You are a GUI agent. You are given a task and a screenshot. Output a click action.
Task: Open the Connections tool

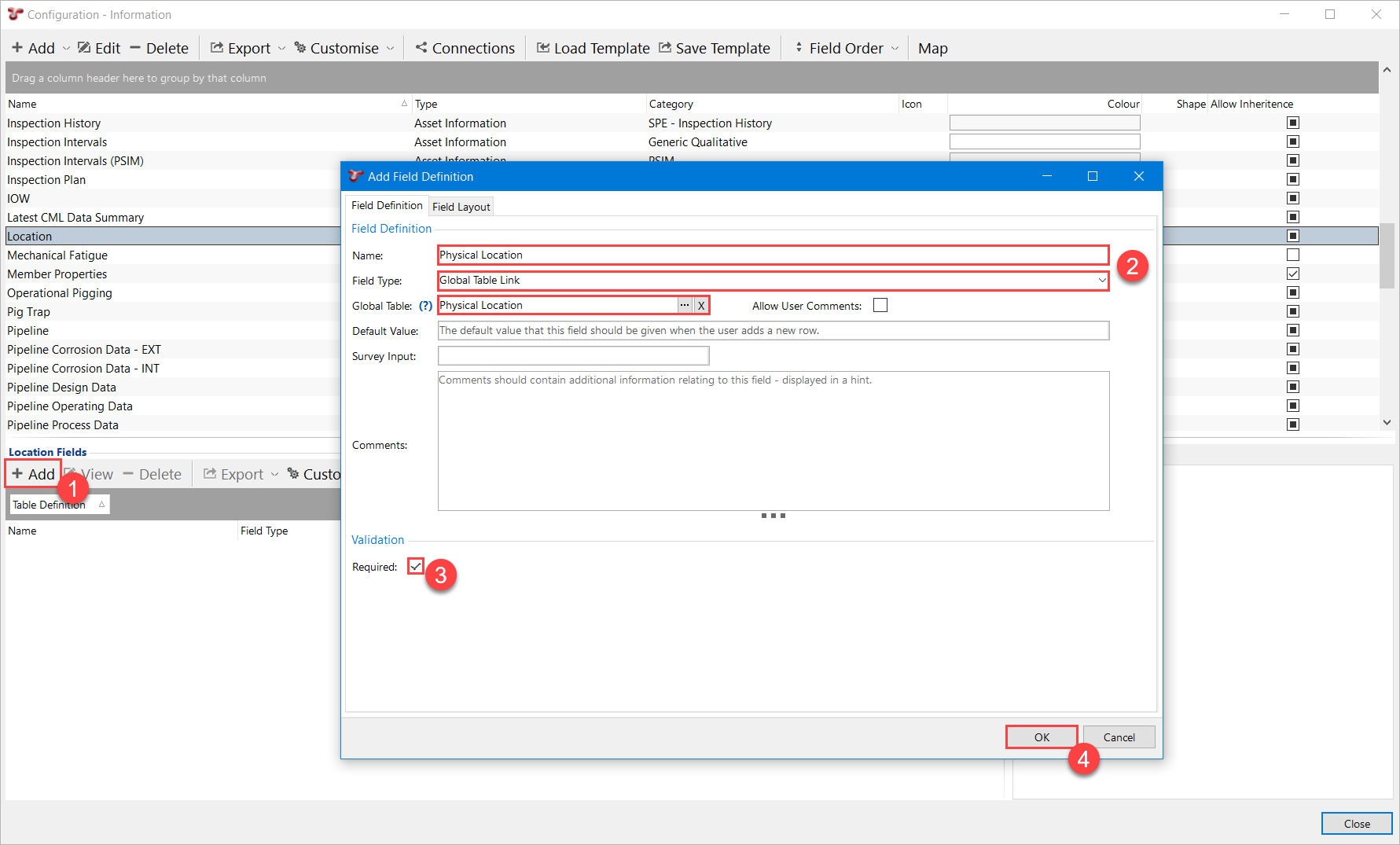tap(465, 48)
